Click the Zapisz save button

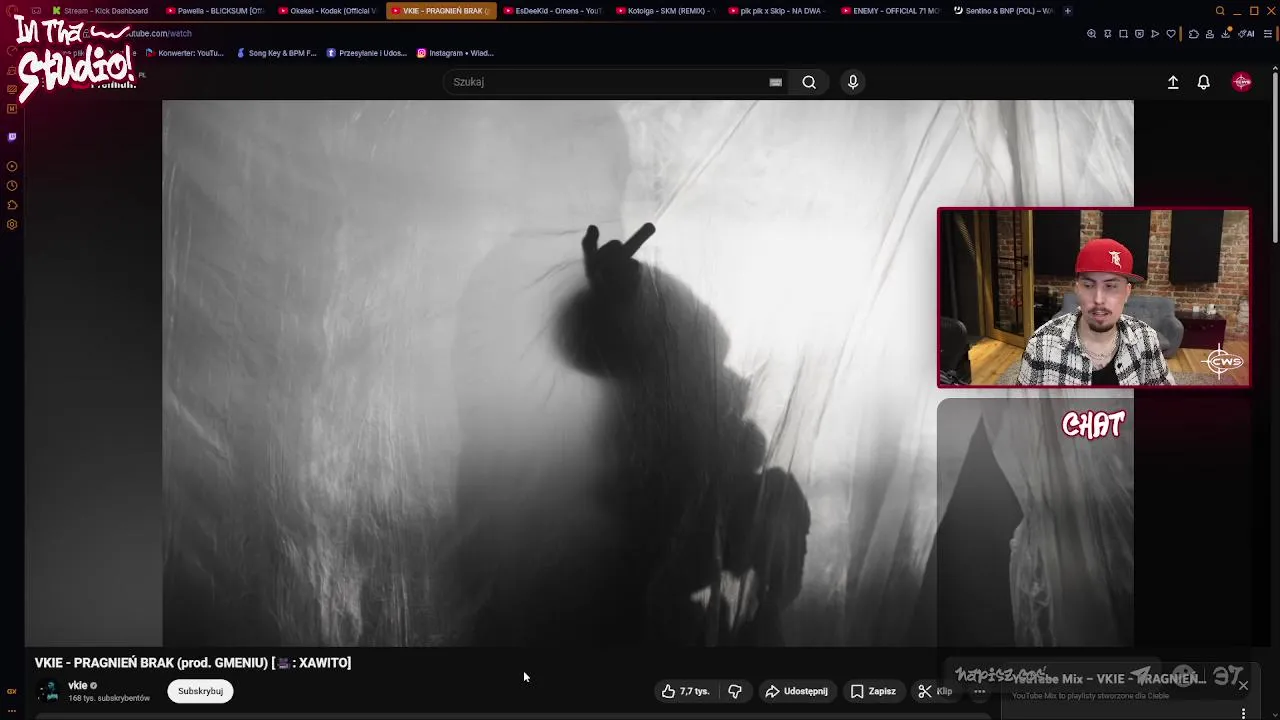pyautogui.click(x=873, y=691)
